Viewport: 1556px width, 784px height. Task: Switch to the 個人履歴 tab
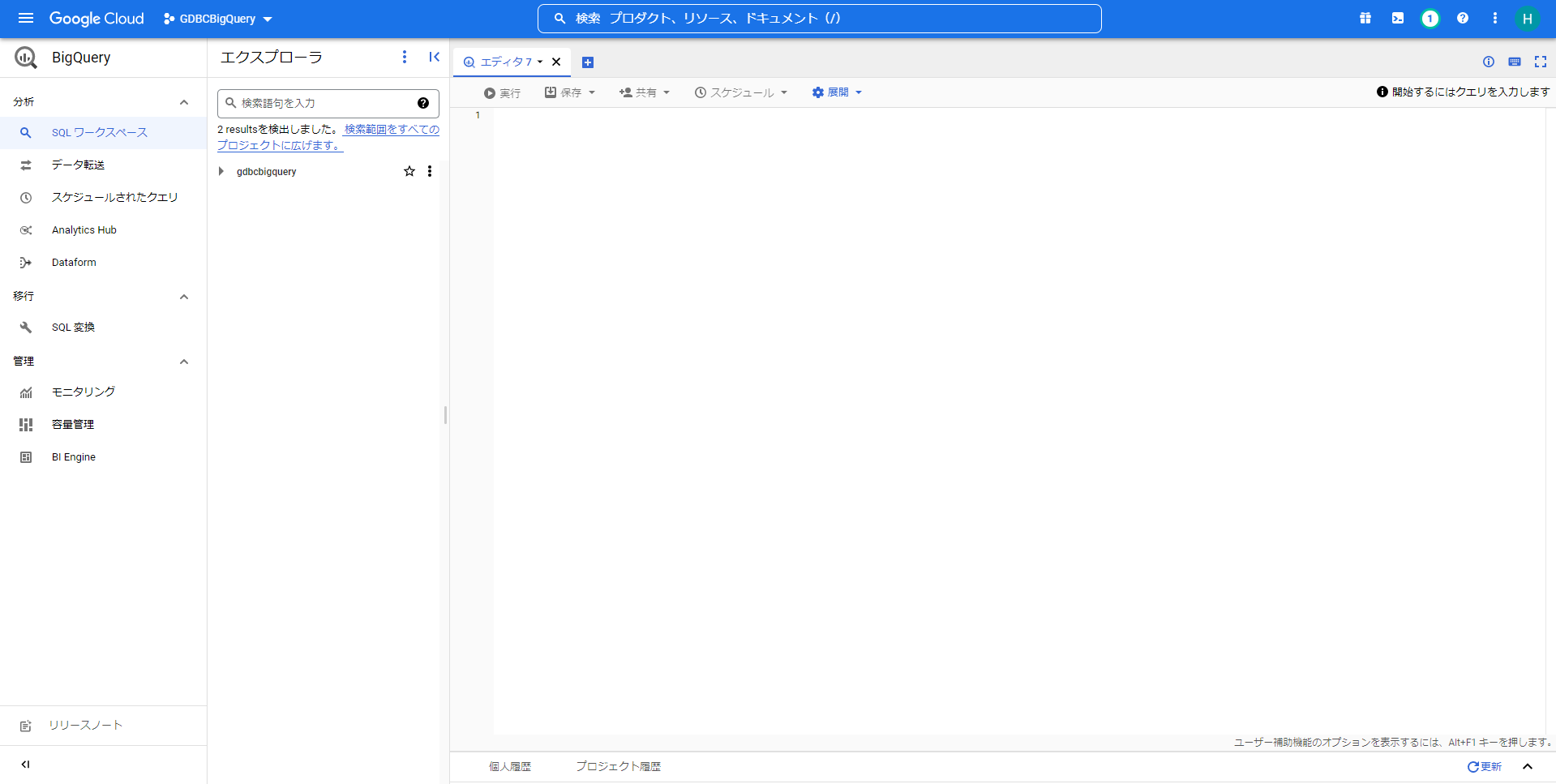(509, 766)
